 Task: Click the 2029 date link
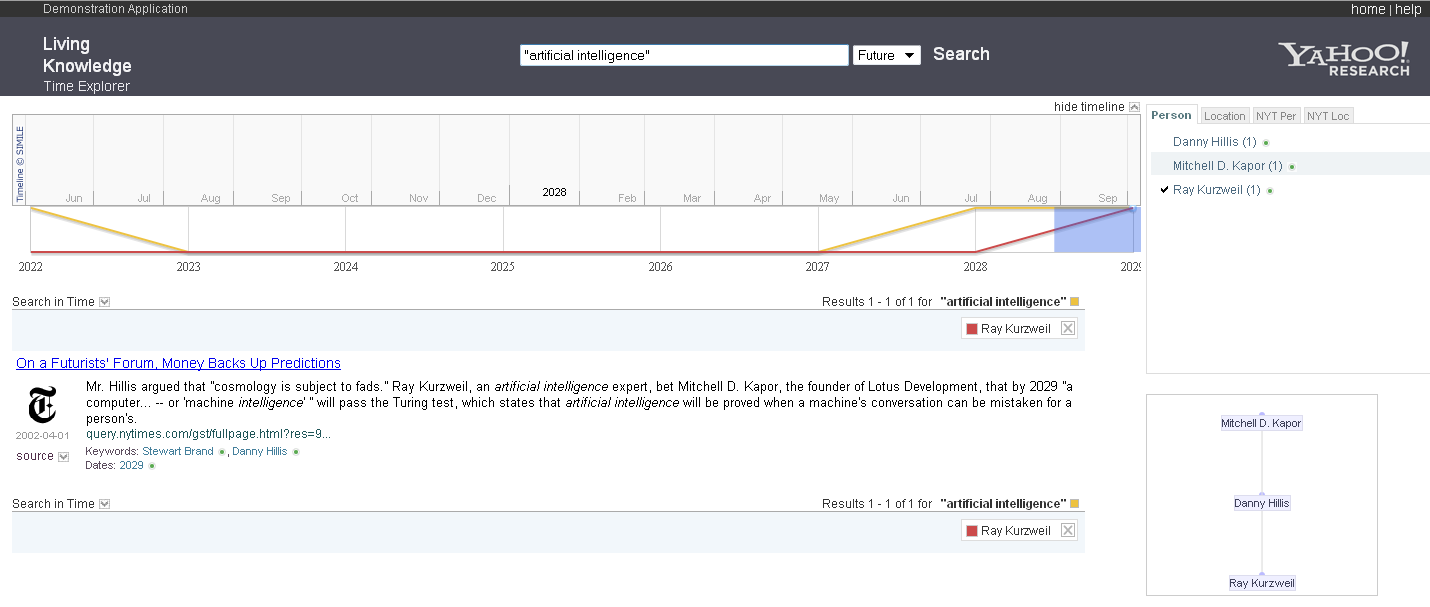tap(131, 465)
